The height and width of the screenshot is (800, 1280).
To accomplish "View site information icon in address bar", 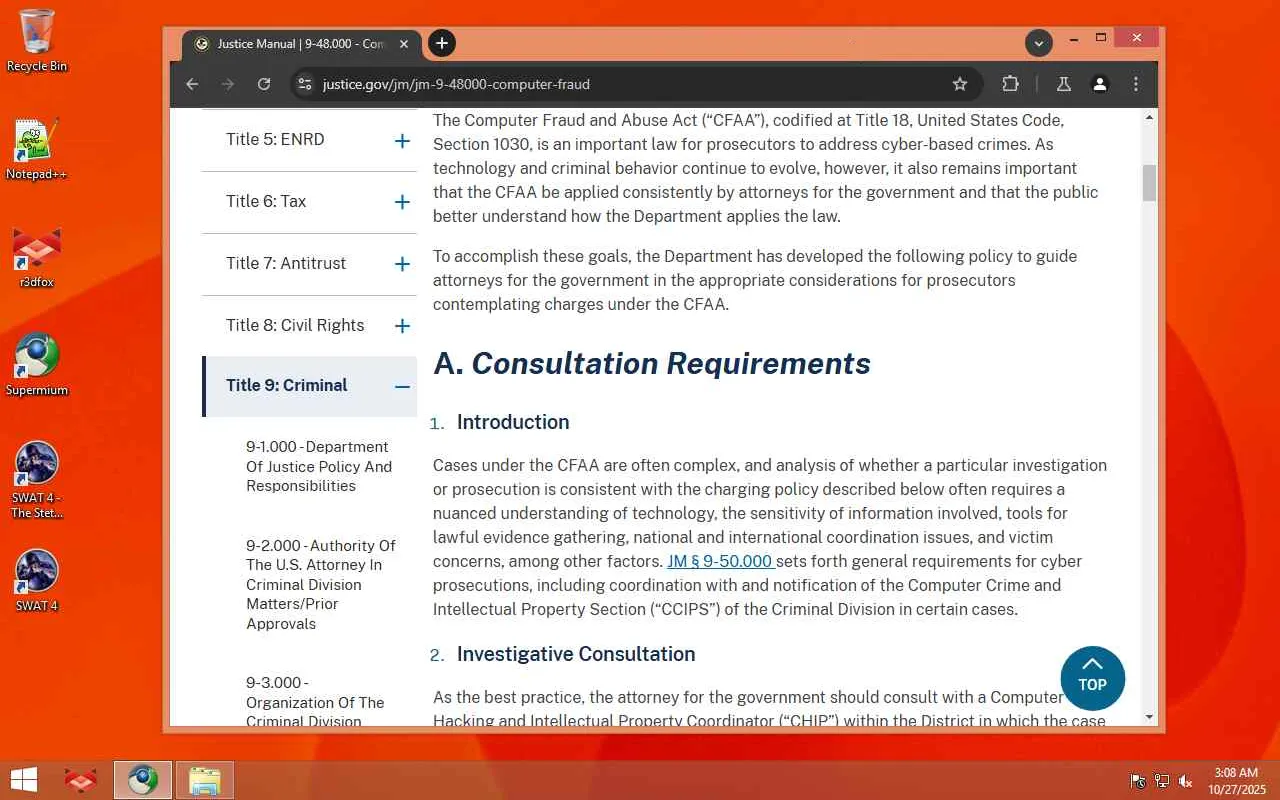I will click(x=305, y=84).
